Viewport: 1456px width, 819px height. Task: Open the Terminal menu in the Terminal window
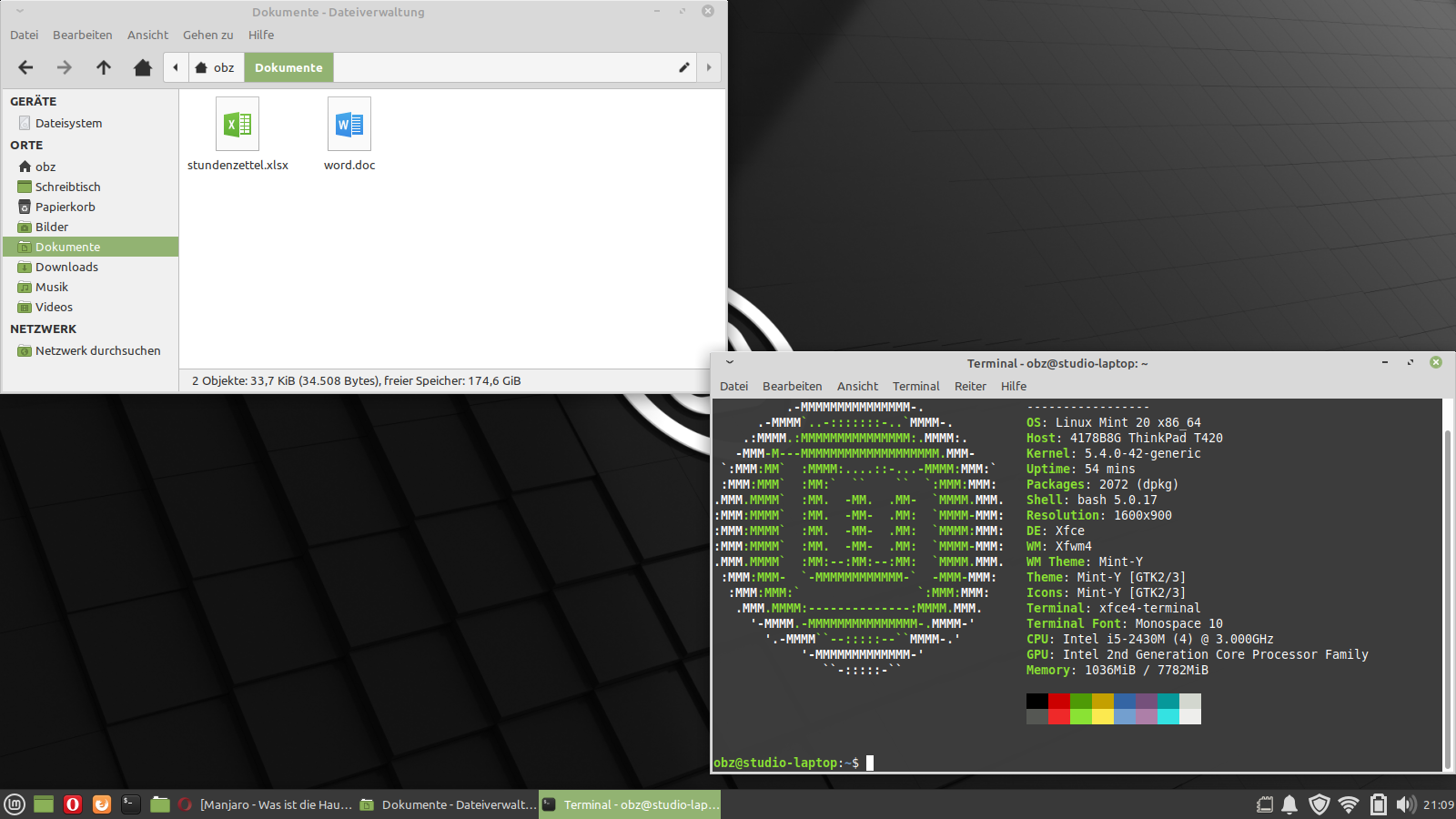pos(916,386)
